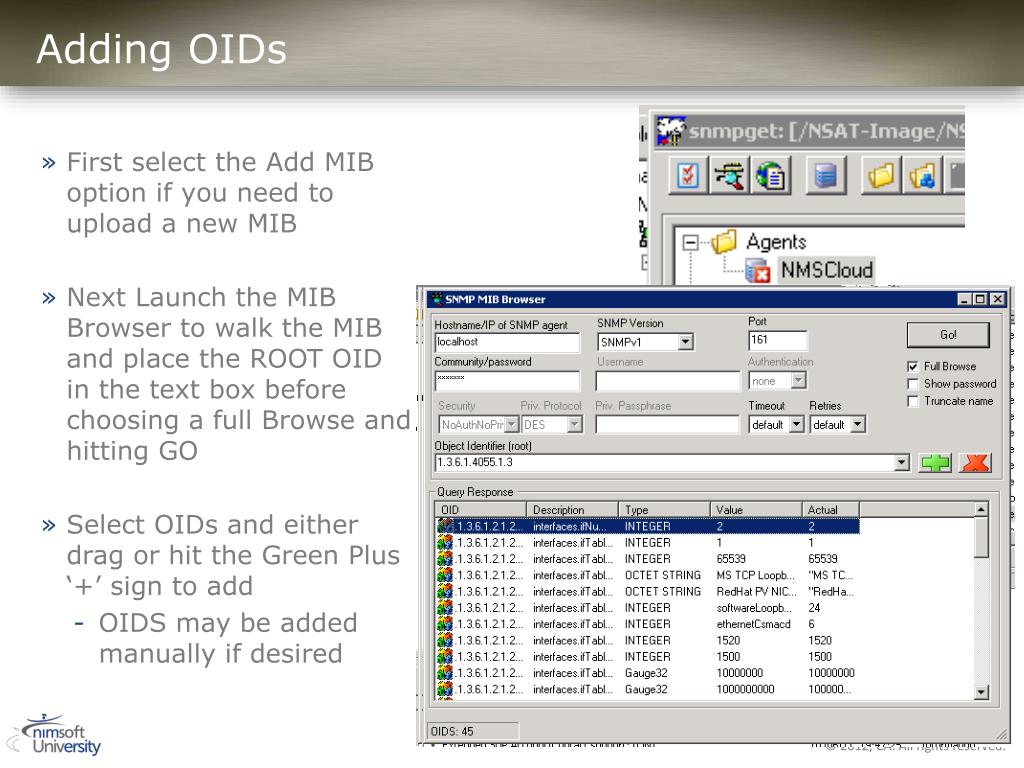Open the SNMP Version dropdown
The width and height of the screenshot is (1024, 768).
685,342
